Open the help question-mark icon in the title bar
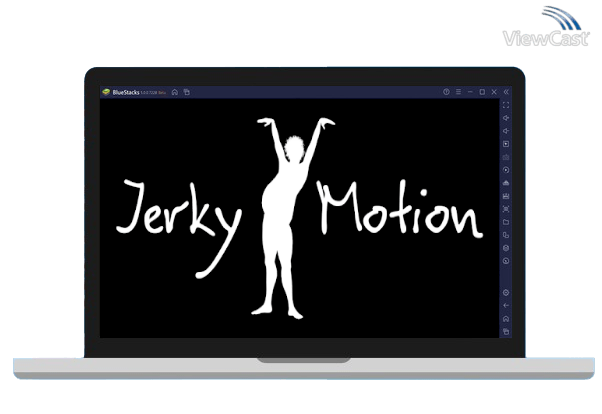The height and width of the screenshot is (414, 602). pos(446,92)
